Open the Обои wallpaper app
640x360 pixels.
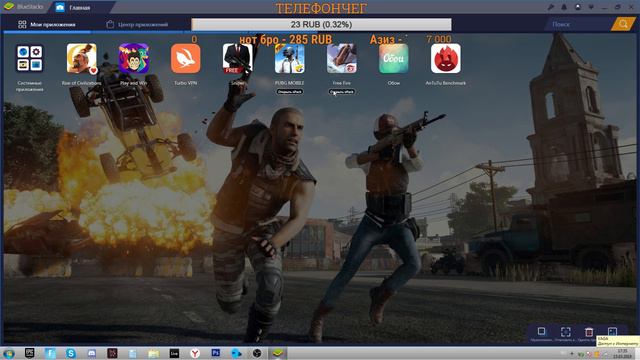pos(393,58)
